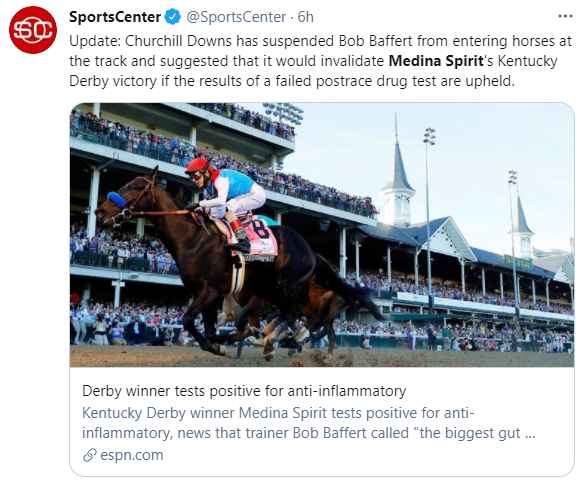The image size is (582, 486).
Task: Click the tall twin spire in the photo
Action: pos(397,173)
